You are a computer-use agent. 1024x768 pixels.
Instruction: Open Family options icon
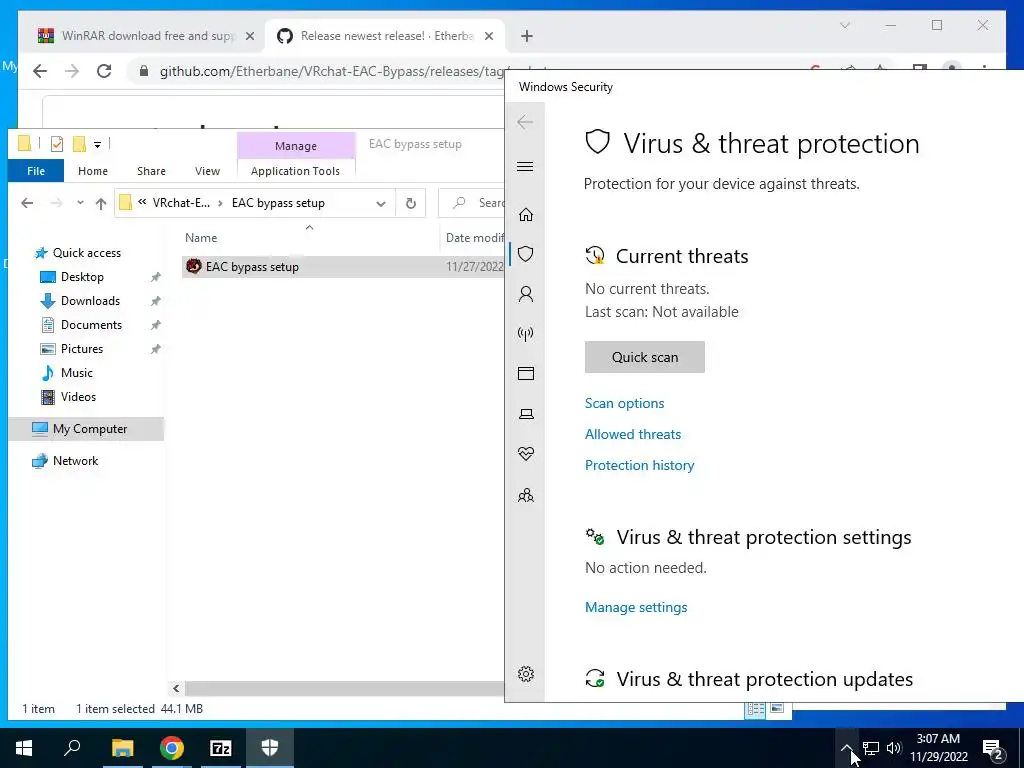pyautogui.click(x=526, y=495)
